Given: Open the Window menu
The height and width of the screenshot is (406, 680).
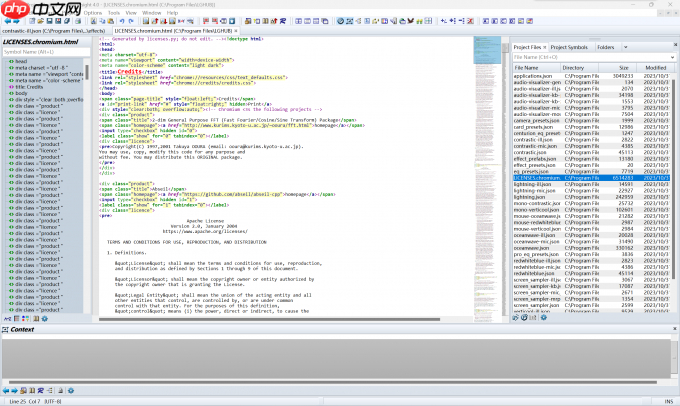Looking at the screenshot, I should [152, 13].
